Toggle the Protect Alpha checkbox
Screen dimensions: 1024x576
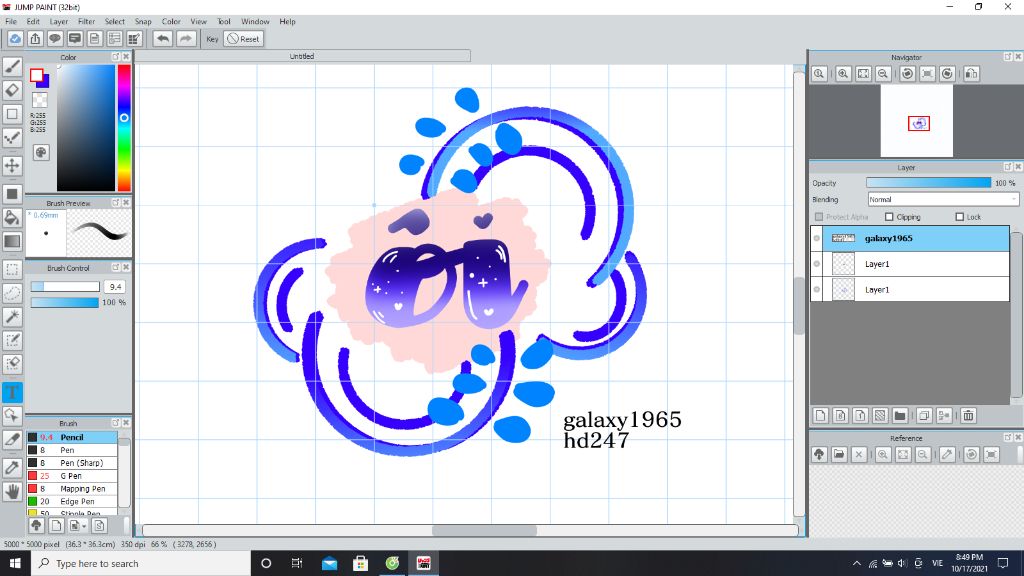[x=819, y=217]
